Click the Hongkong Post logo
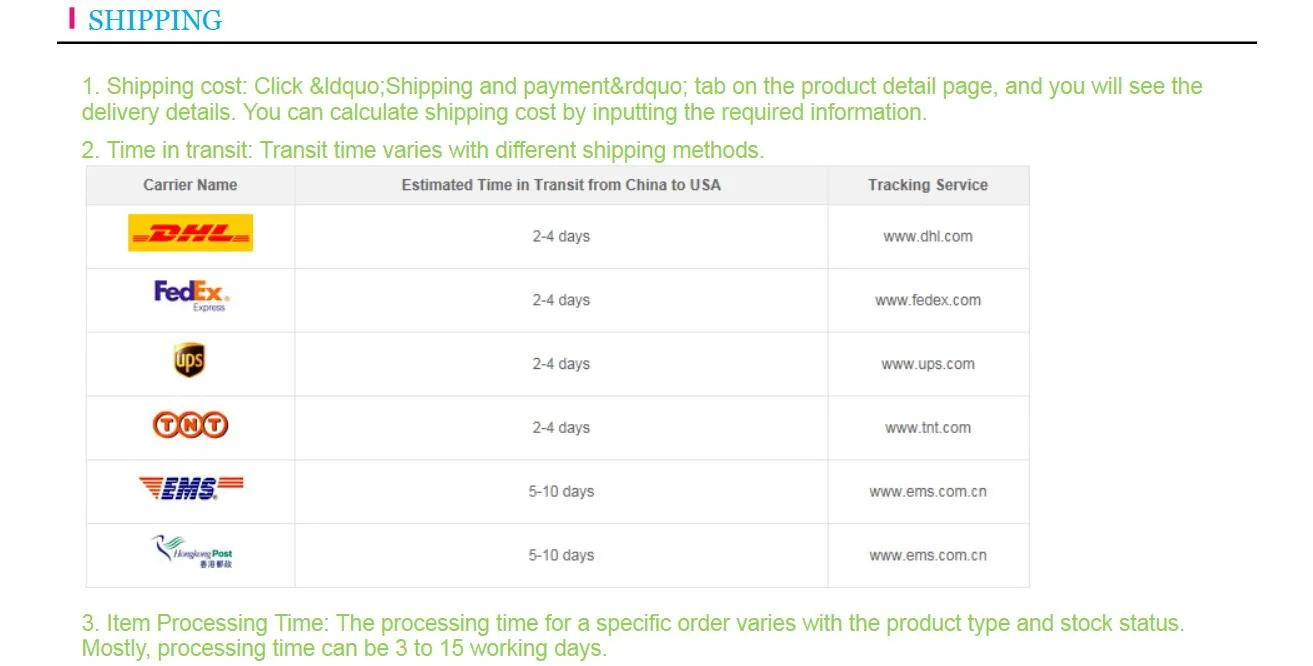 coord(191,552)
